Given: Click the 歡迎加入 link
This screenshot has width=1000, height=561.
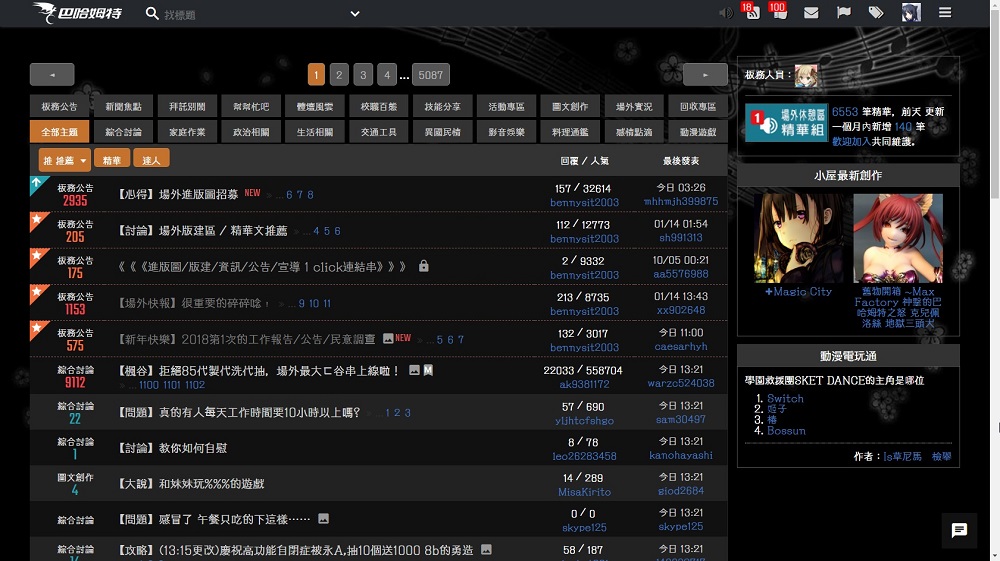Looking at the screenshot, I should (x=851, y=142).
